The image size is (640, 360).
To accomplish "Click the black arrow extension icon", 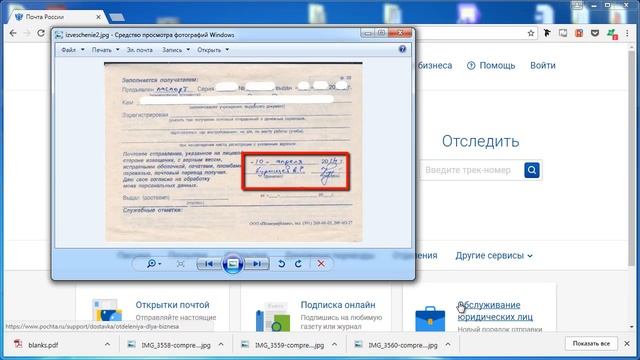I will pyautogui.click(x=547, y=33).
